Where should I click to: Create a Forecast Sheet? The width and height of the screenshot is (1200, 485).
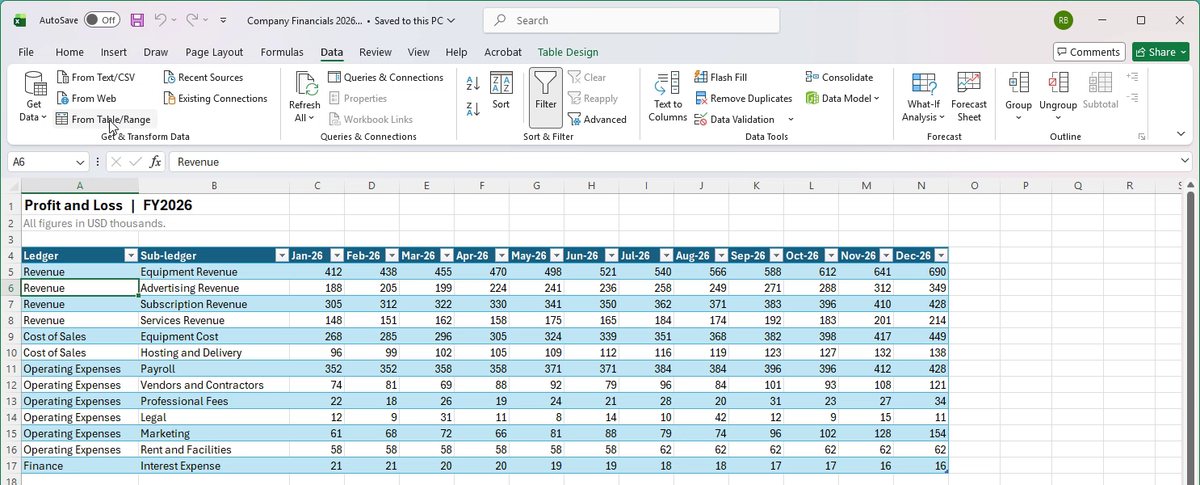(968, 98)
